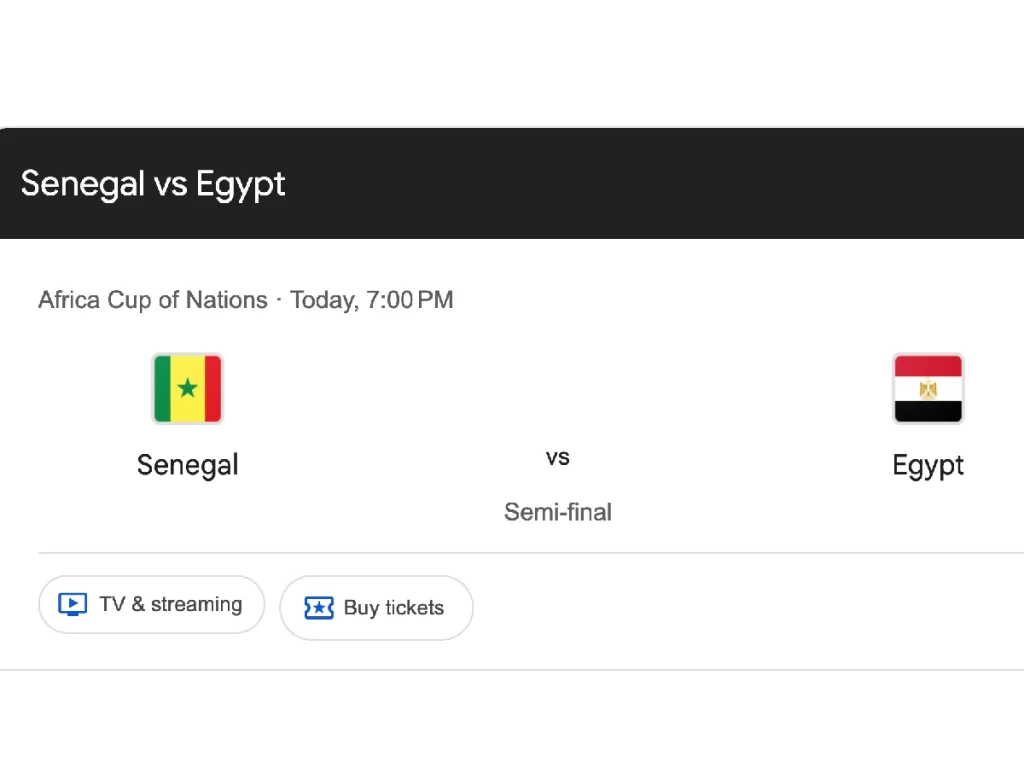Screen dimensions: 1024x768
Task: Click the red stripe of Senegal's flag
Action: pos(212,388)
